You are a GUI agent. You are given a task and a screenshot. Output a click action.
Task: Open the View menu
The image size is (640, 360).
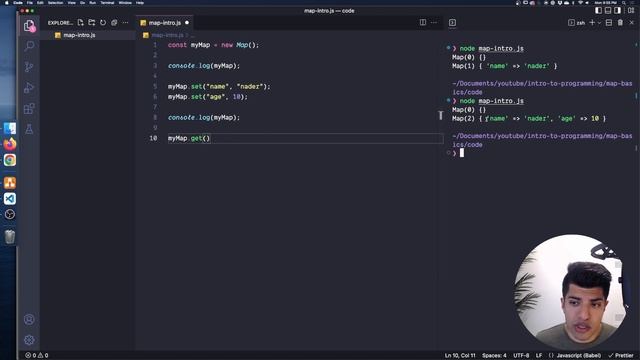click(x=71, y=2)
